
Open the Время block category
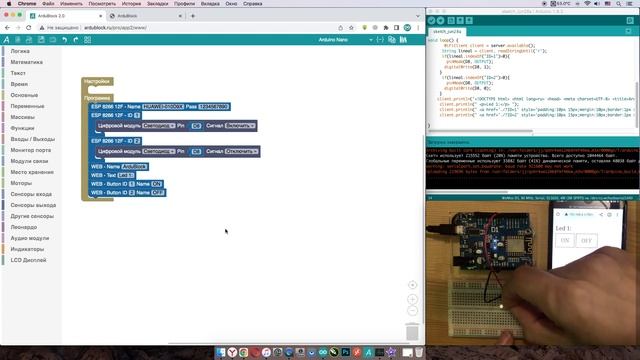click(x=19, y=84)
